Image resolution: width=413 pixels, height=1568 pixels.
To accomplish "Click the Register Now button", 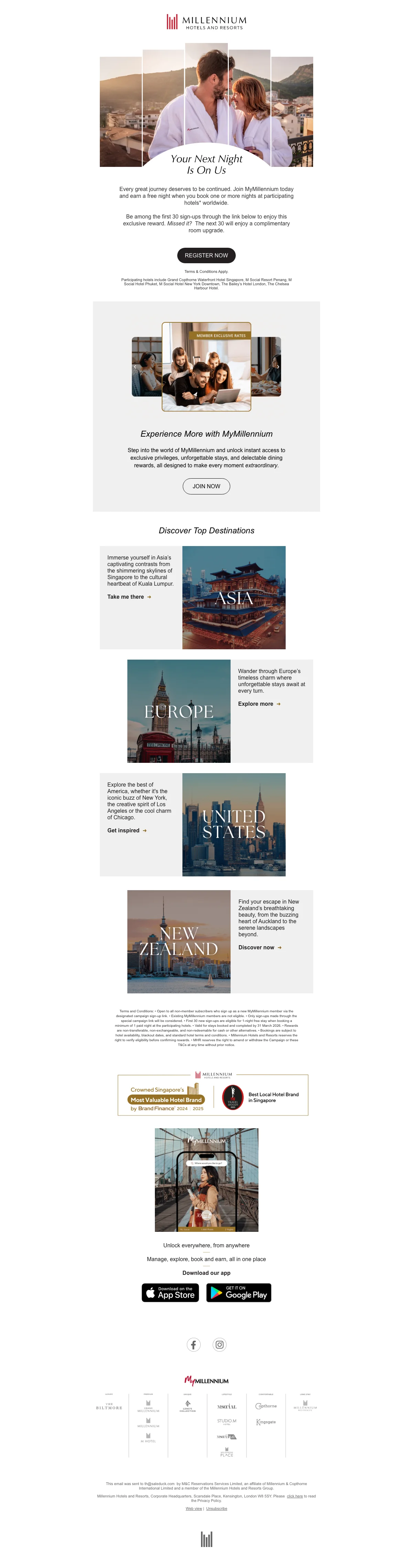I will [206, 256].
